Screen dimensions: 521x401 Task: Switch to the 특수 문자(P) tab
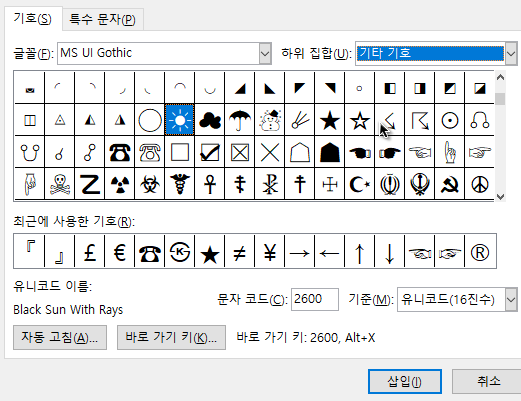click(x=102, y=19)
